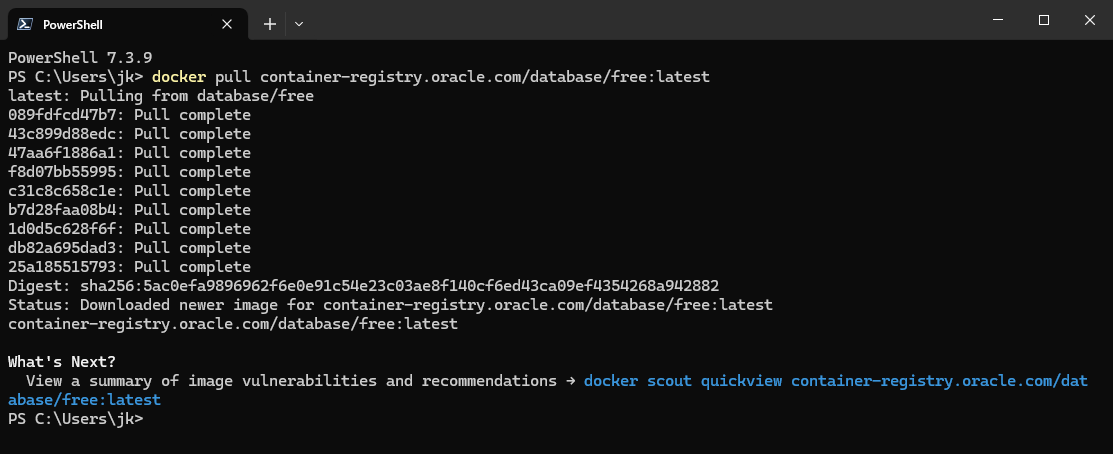Click the empty prompt at the bottom
Image resolution: width=1113 pixels, height=454 pixels.
tap(75, 419)
